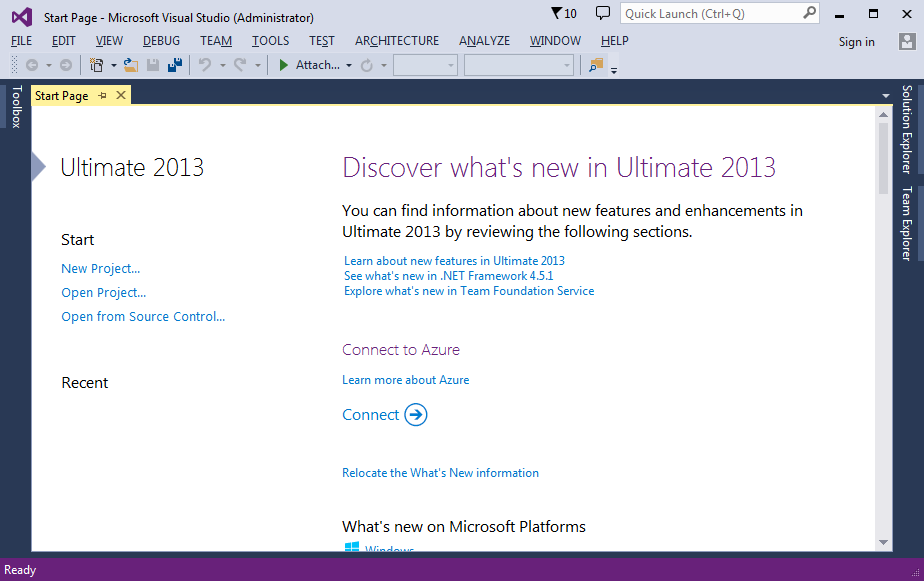Open the FILE menu

point(22,41)
